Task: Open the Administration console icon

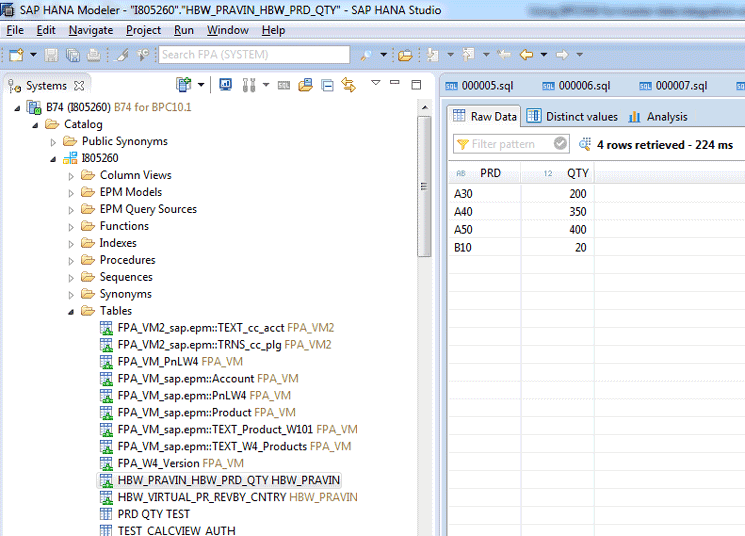Action: click(x=226, y=85)
